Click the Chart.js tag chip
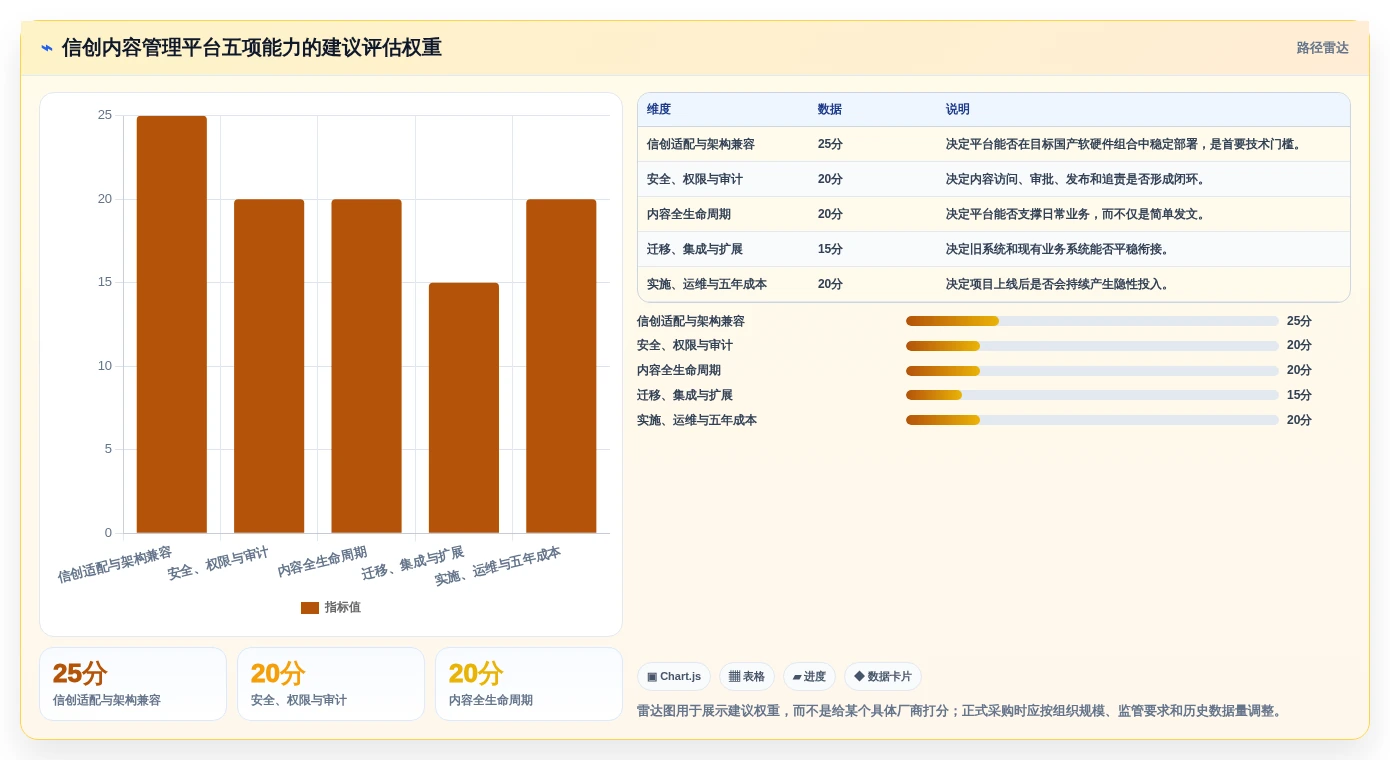This screenshot has width=1390, height=760. (674, 677)
